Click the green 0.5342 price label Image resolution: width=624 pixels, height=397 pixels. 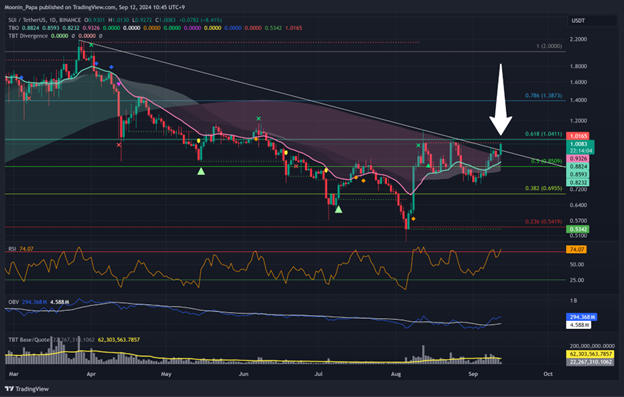click(x=578, y=229)
